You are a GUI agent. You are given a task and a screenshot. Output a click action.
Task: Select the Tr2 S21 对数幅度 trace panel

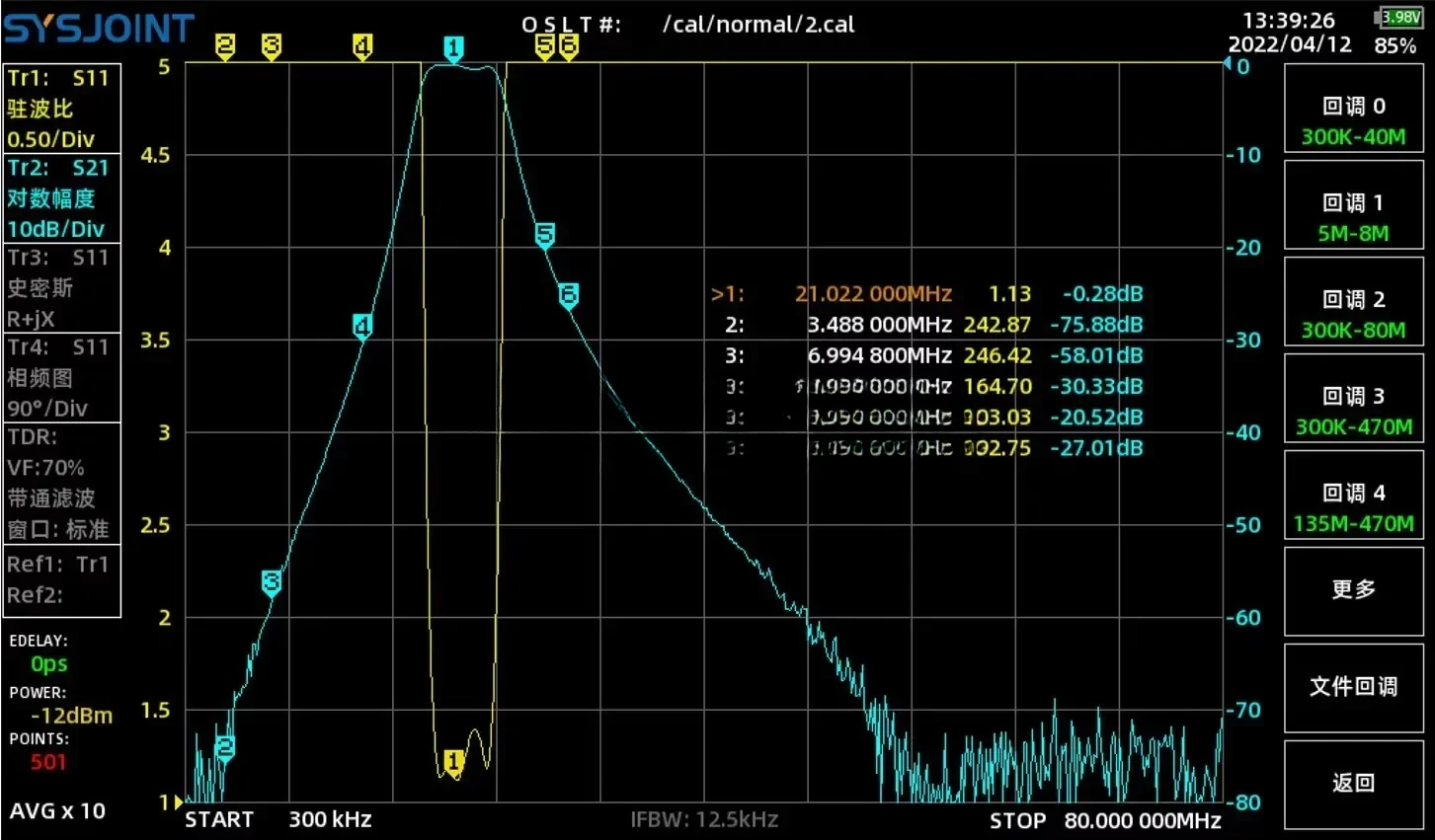pyautogui.click(x=62, y=198)
